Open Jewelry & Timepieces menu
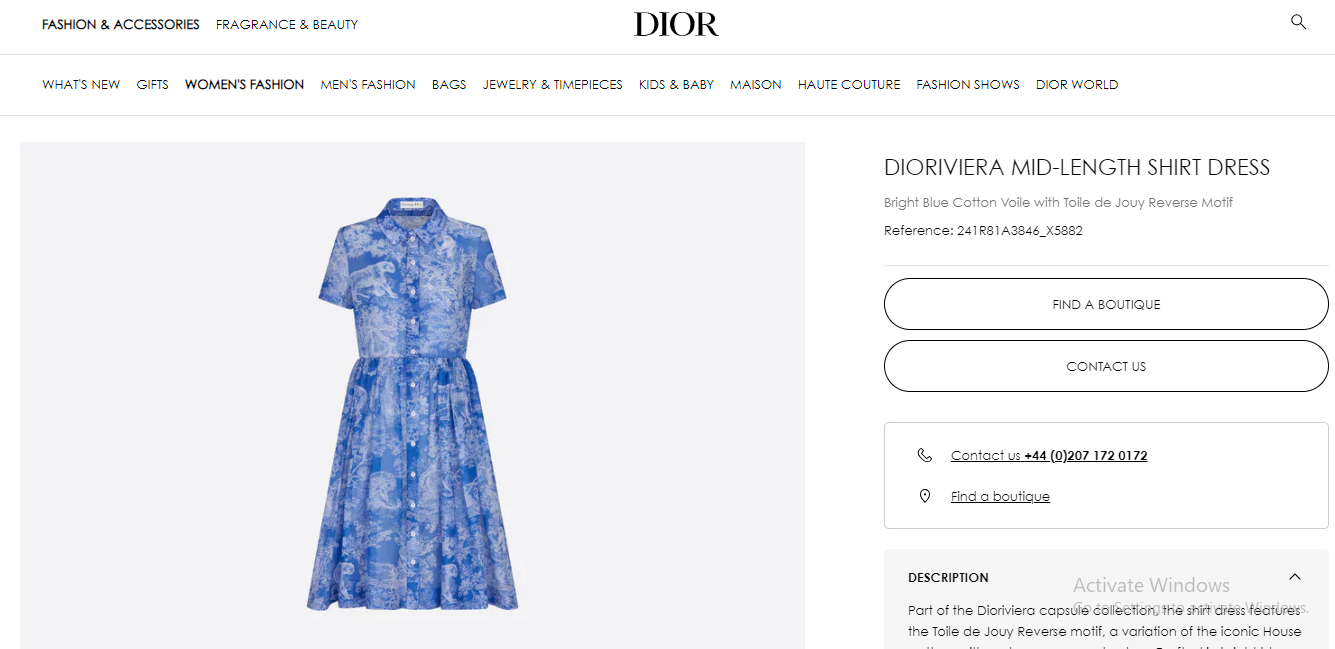1335x649 pixels. point(553,85)
